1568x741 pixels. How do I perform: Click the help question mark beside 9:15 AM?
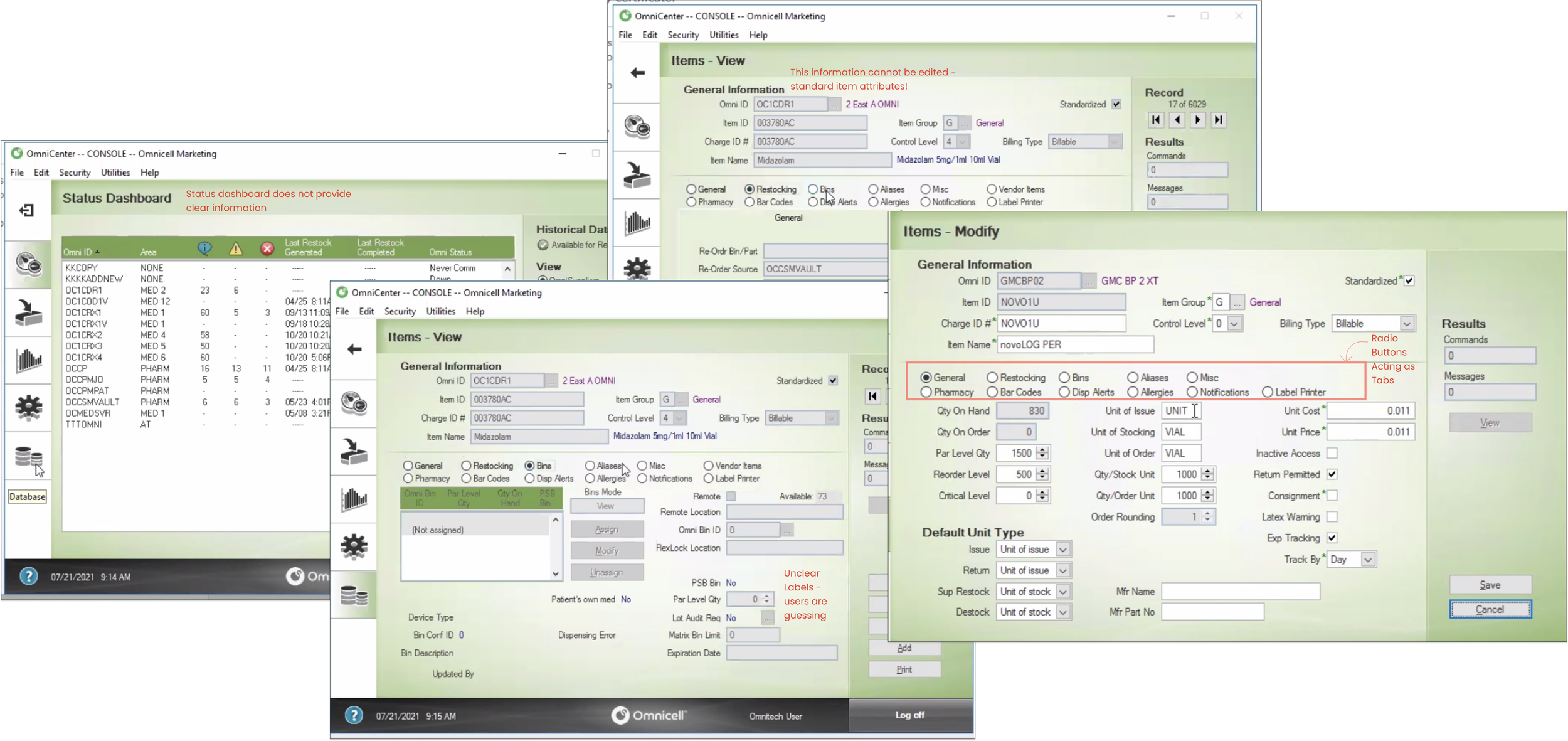pos(354,715)
